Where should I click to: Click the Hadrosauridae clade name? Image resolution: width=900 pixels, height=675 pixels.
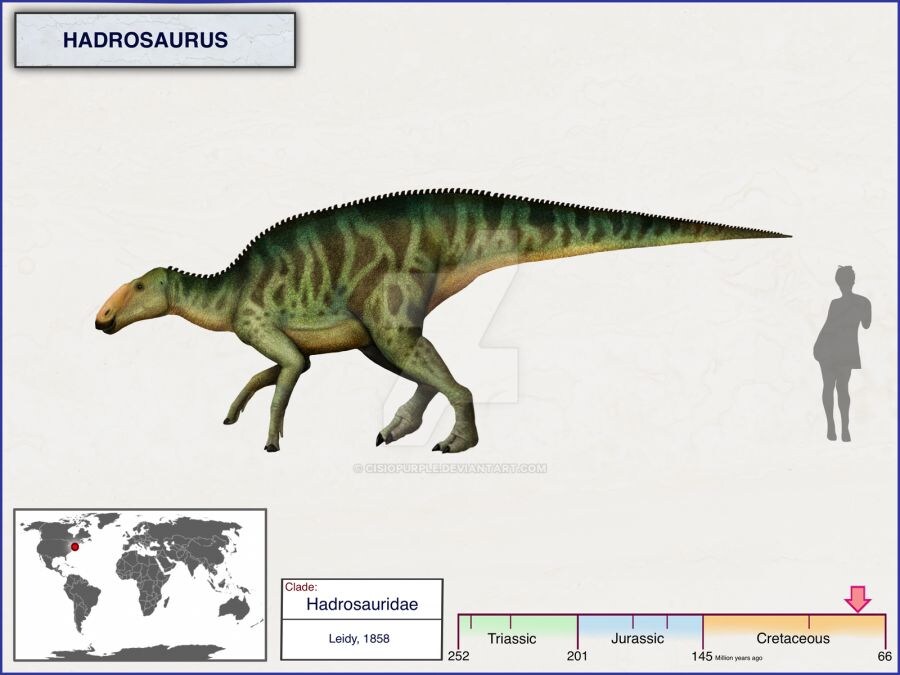coord(361,604)
